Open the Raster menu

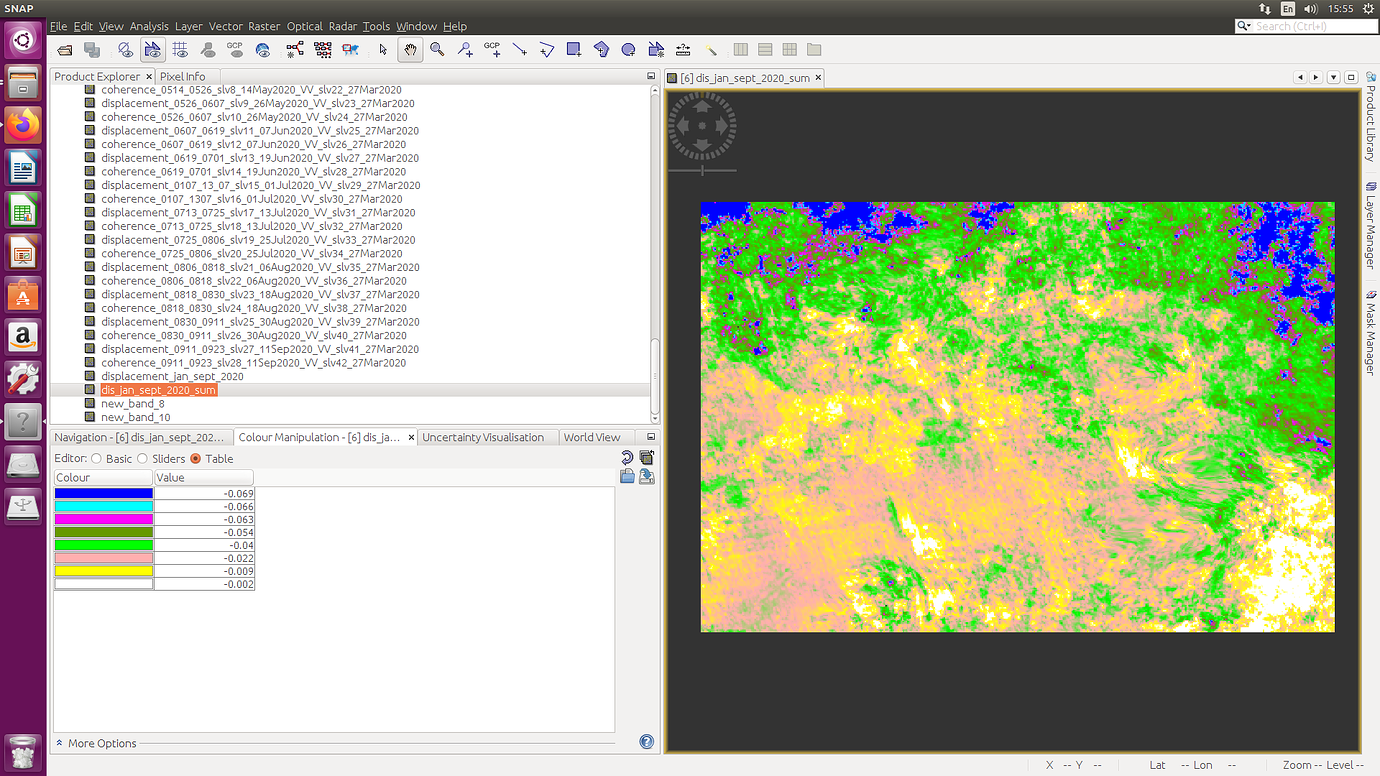coord(264,26)
